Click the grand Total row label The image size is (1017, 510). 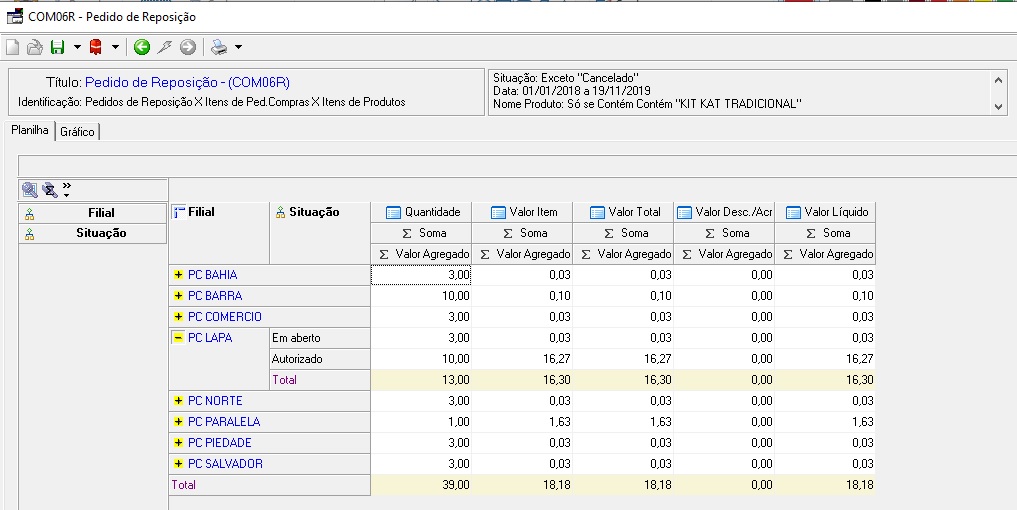coord(270,485)
